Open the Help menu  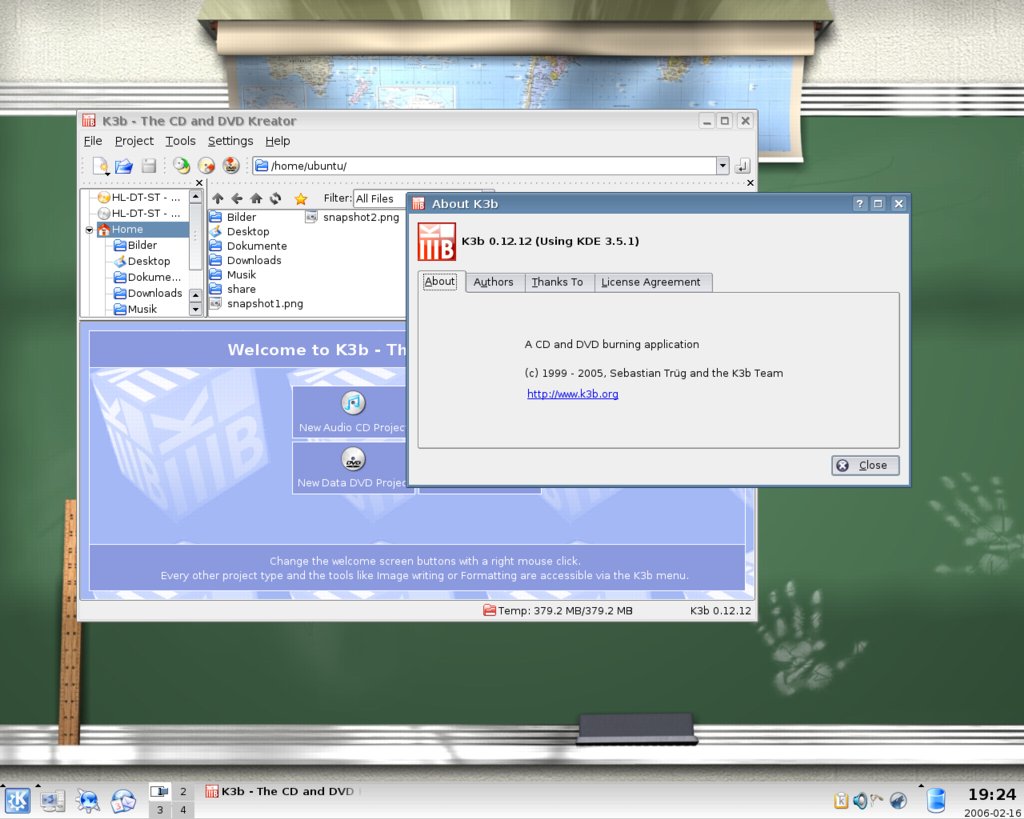(278, 141)
